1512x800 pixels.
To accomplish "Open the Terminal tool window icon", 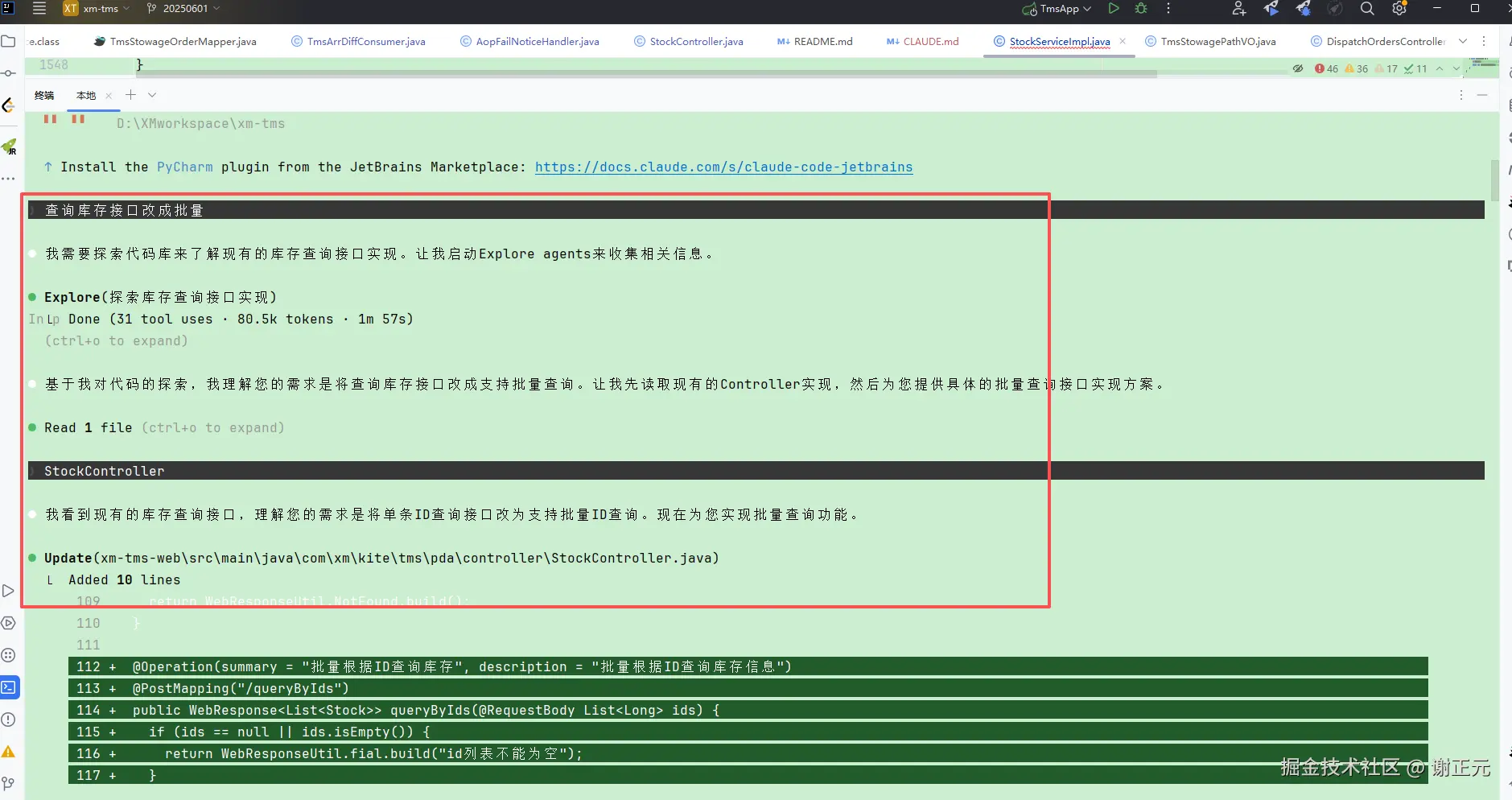I will 9,687.
